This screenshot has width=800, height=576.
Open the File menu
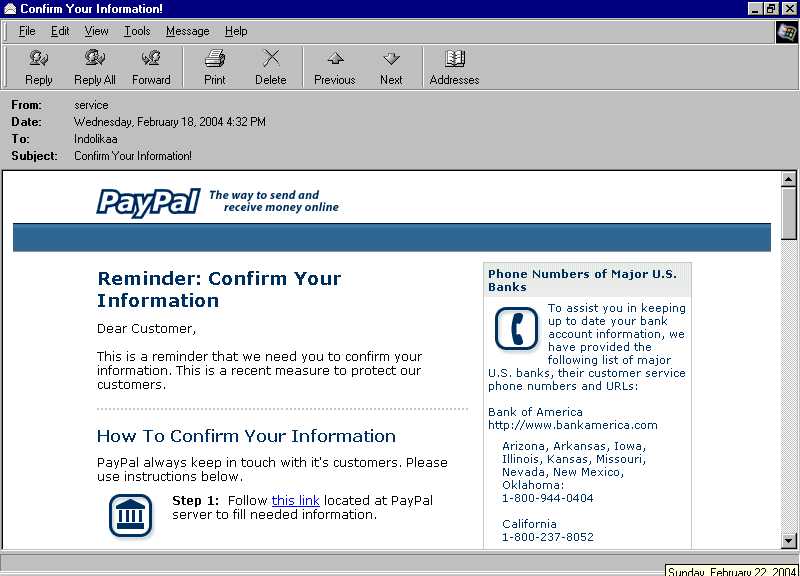(x=27, y=31)
